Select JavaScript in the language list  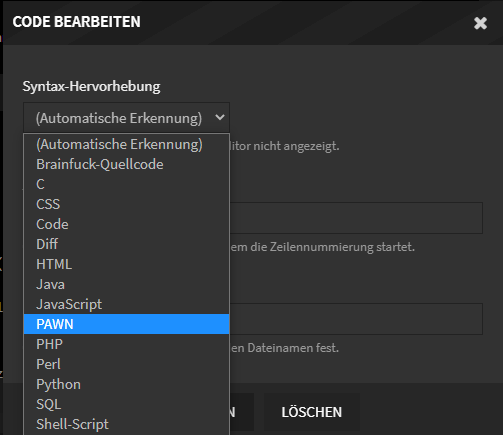pyautogui.click(x=126, y=304)
